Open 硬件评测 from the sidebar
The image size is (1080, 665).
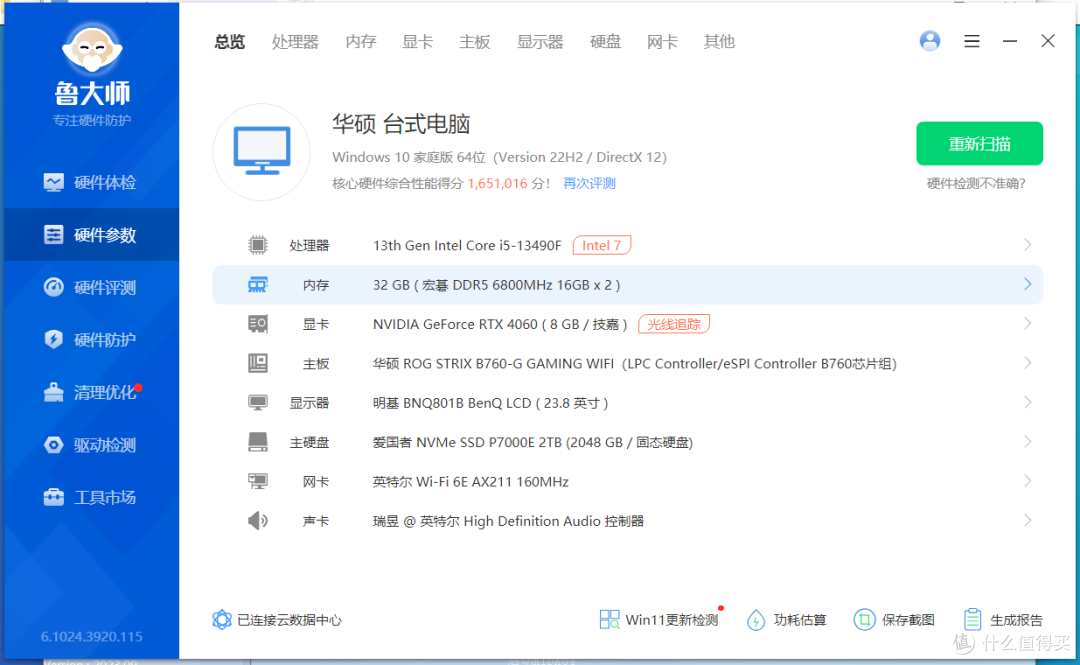(90, 287)
